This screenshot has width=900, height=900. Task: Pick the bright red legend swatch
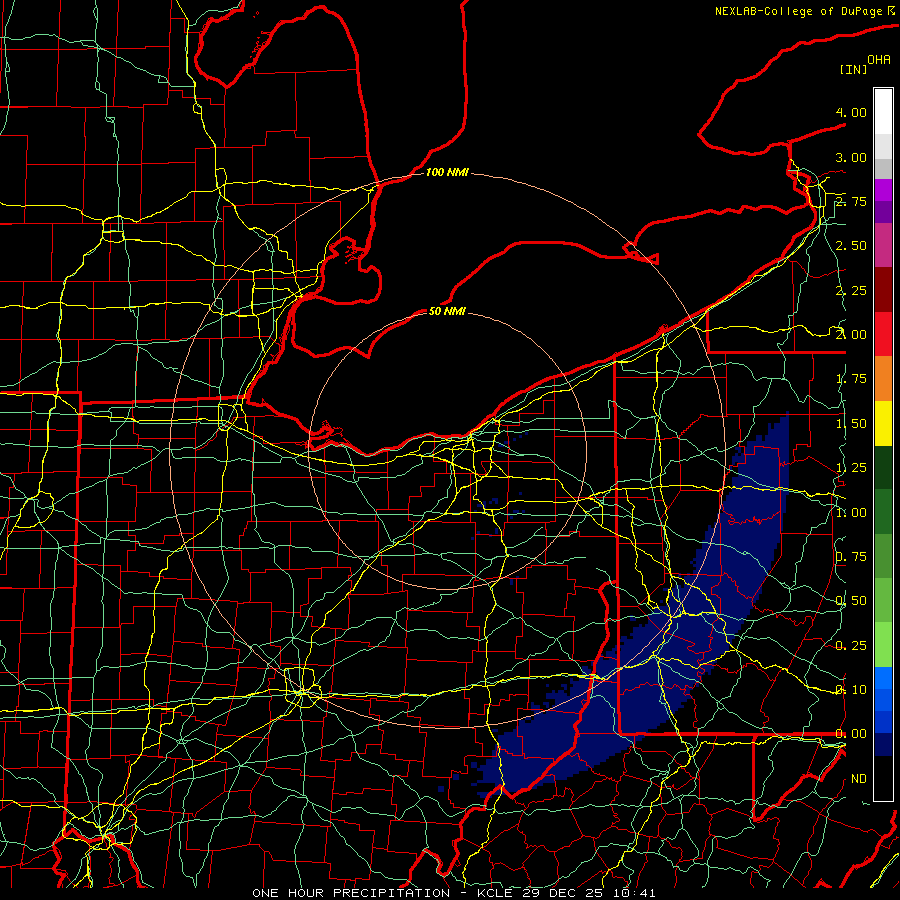coord(883,334)
